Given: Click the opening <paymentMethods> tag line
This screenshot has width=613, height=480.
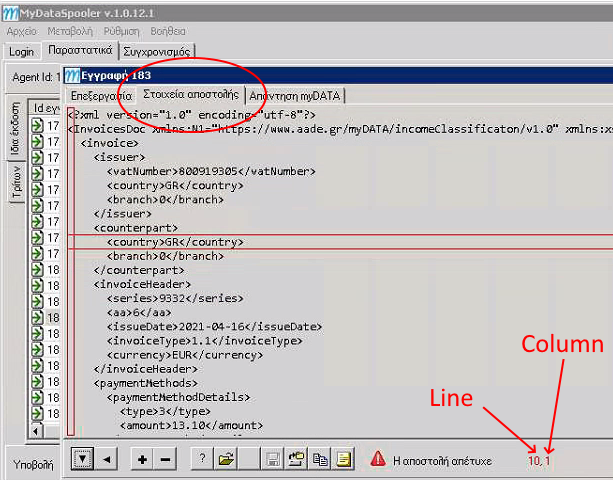Looking at the screenshot, I should coord(145,383).
